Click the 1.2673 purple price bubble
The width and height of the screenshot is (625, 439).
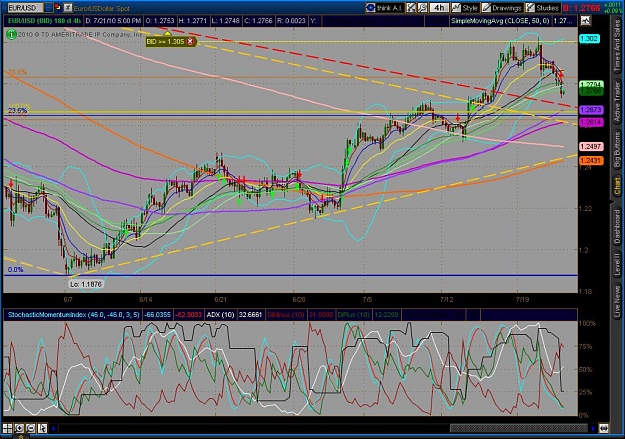point(591,110)
